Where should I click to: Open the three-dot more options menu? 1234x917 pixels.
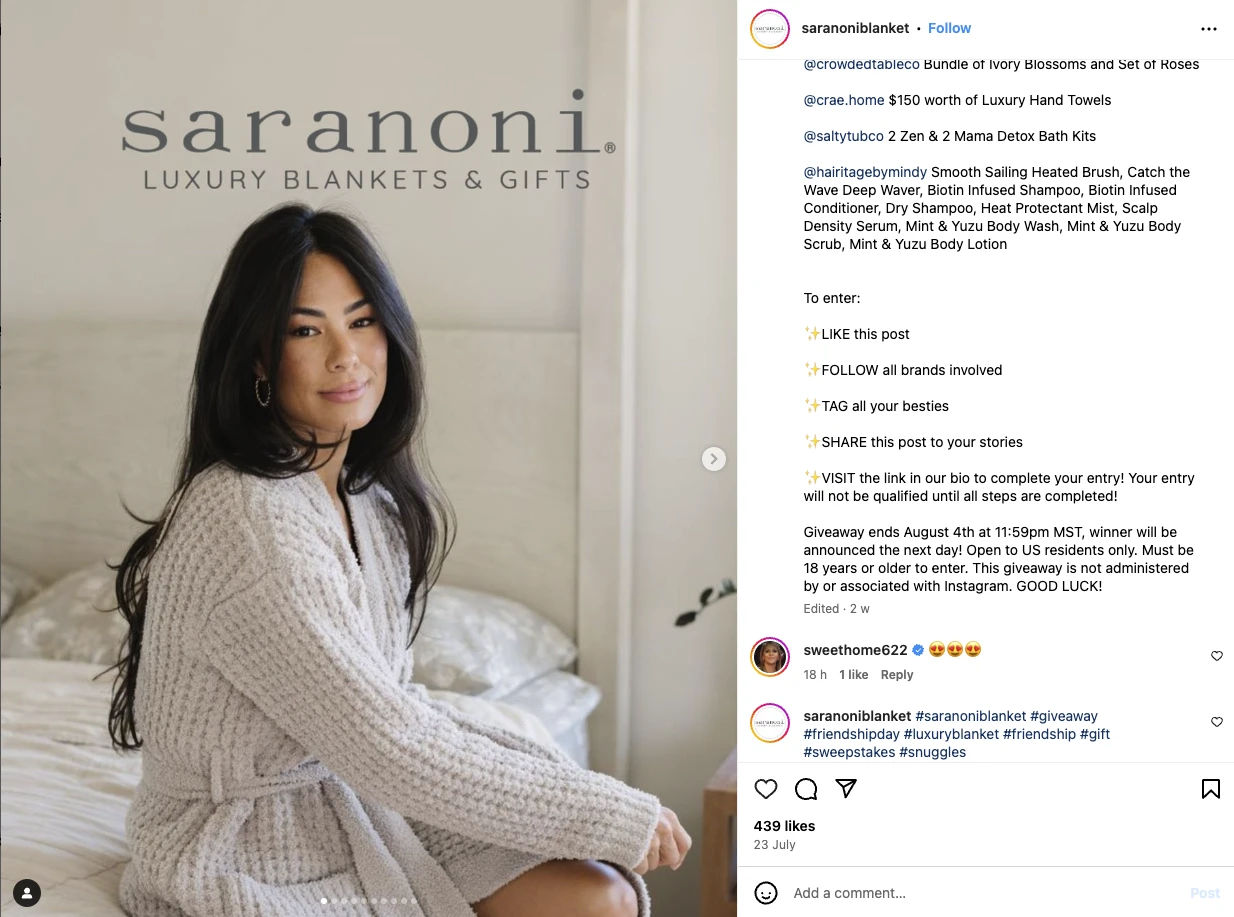tap(1209, 29)
